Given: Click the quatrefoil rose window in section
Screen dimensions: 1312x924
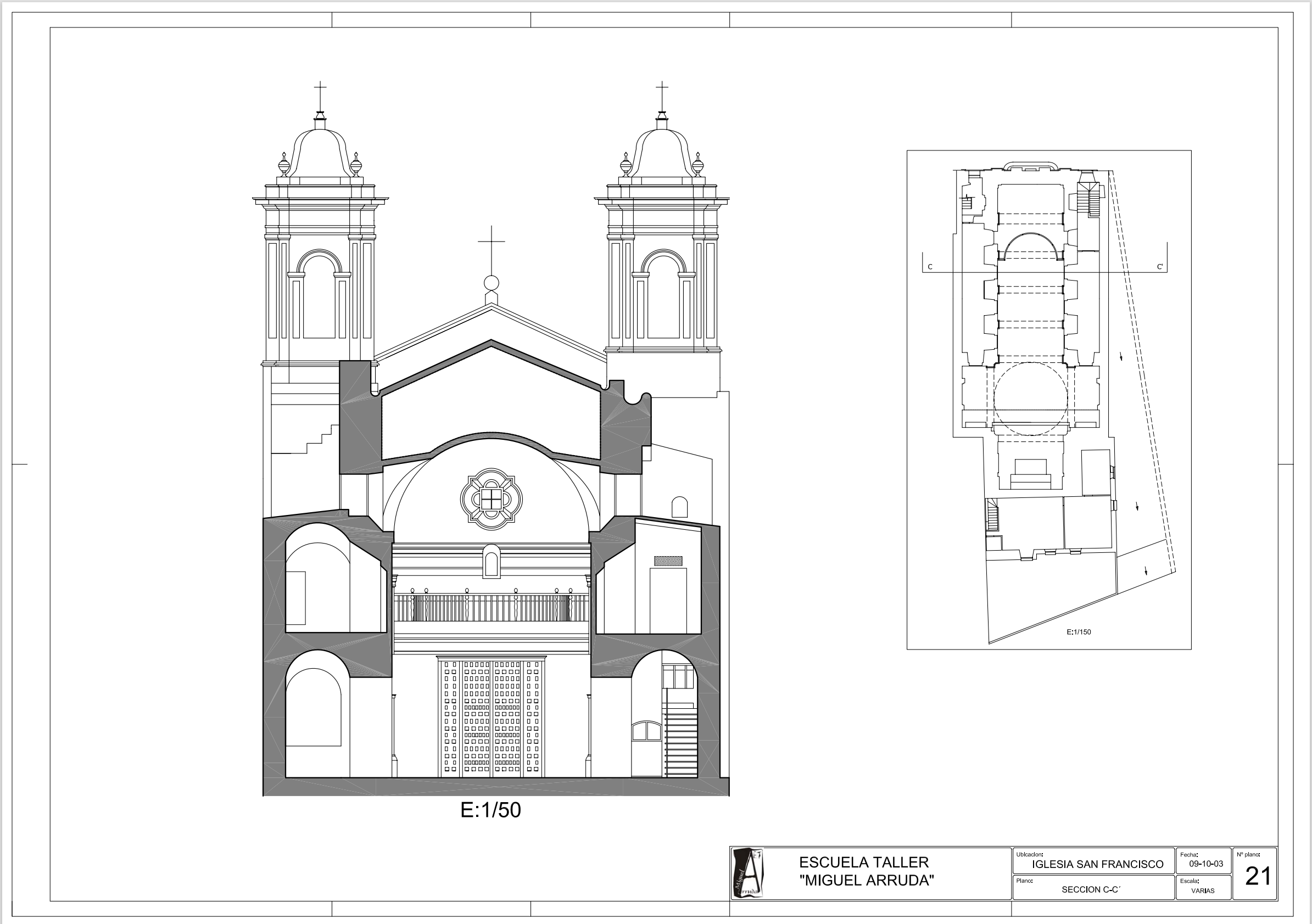Looking at the screenshot, I should pyautogui.click(x=491, y=499).
